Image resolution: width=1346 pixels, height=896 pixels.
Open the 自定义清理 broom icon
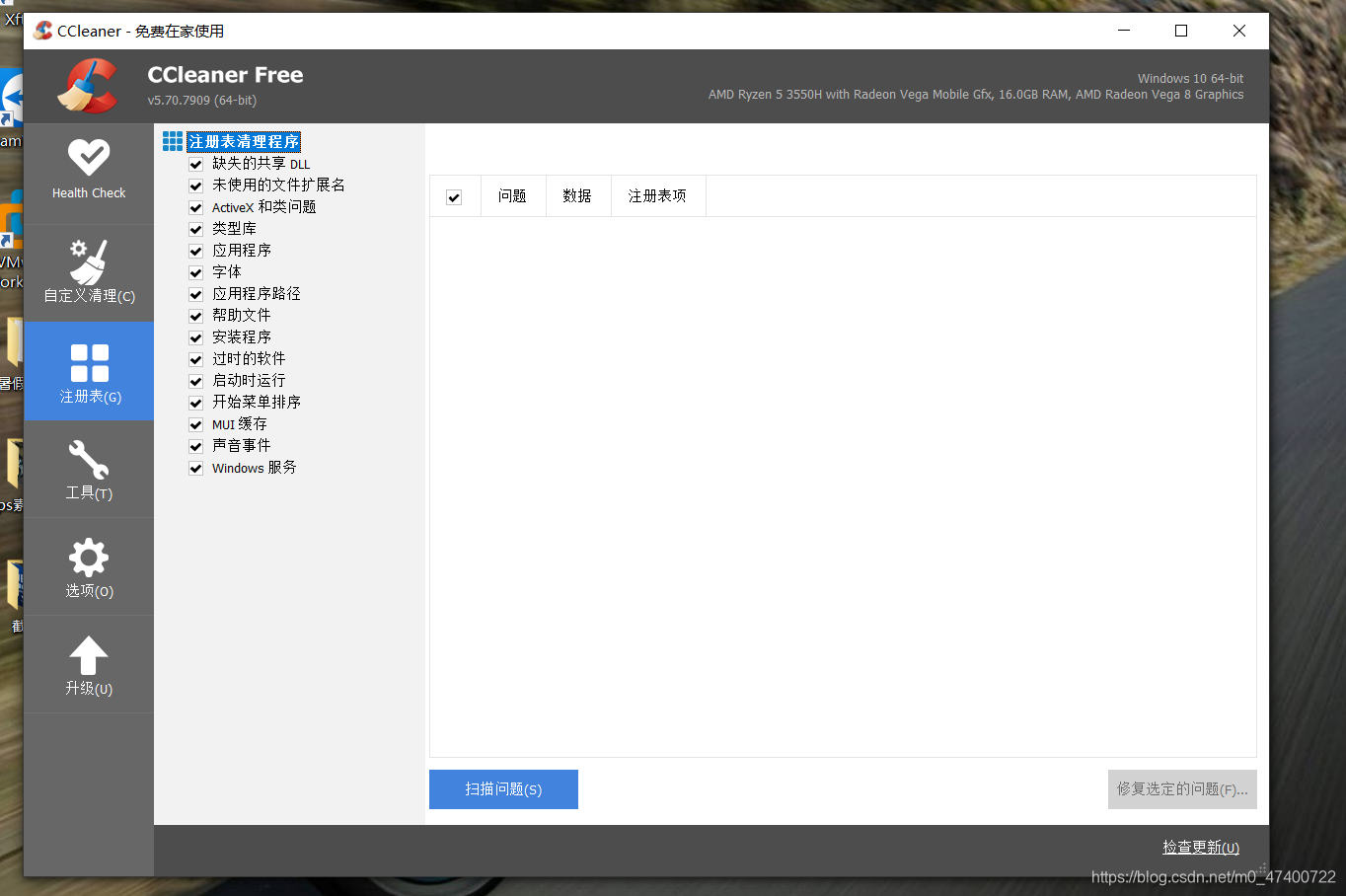coord(89,261)
